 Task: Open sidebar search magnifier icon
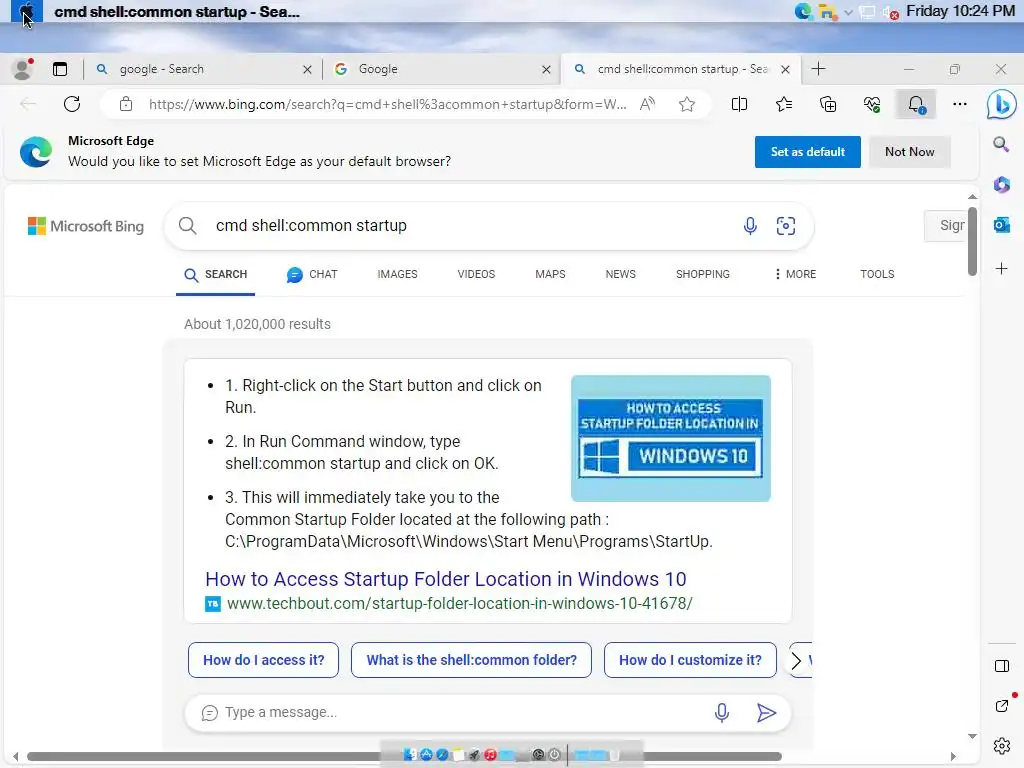pos(1001,144)
